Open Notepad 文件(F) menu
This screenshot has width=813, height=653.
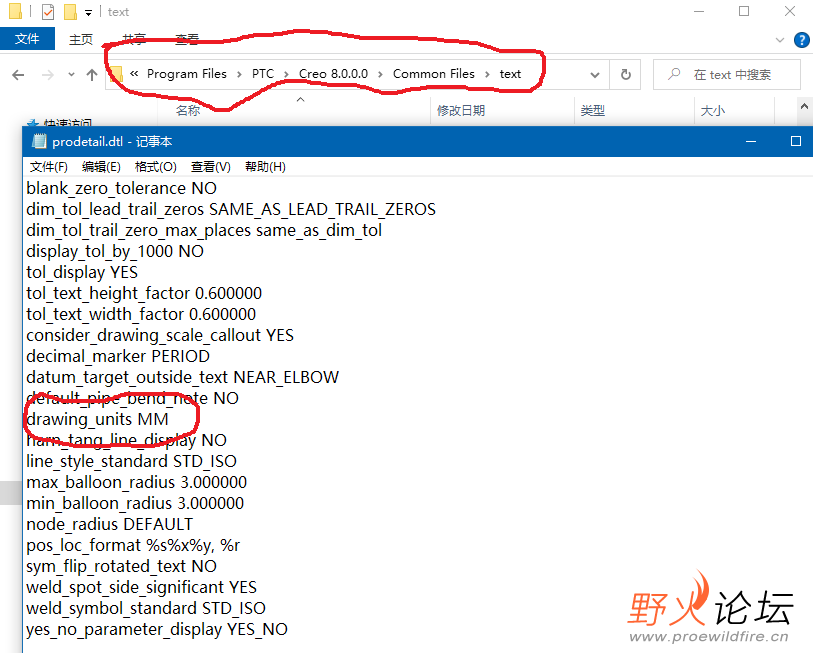click(49, 166)
